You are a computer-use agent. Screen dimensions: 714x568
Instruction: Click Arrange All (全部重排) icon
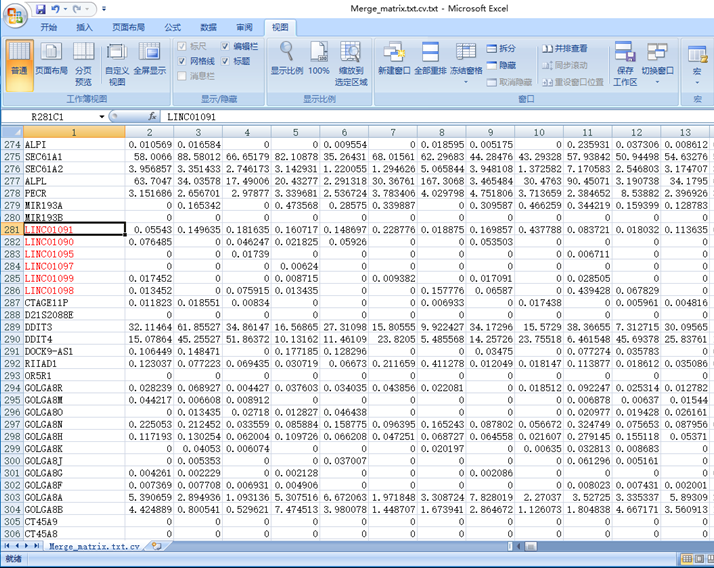(430, 58)
